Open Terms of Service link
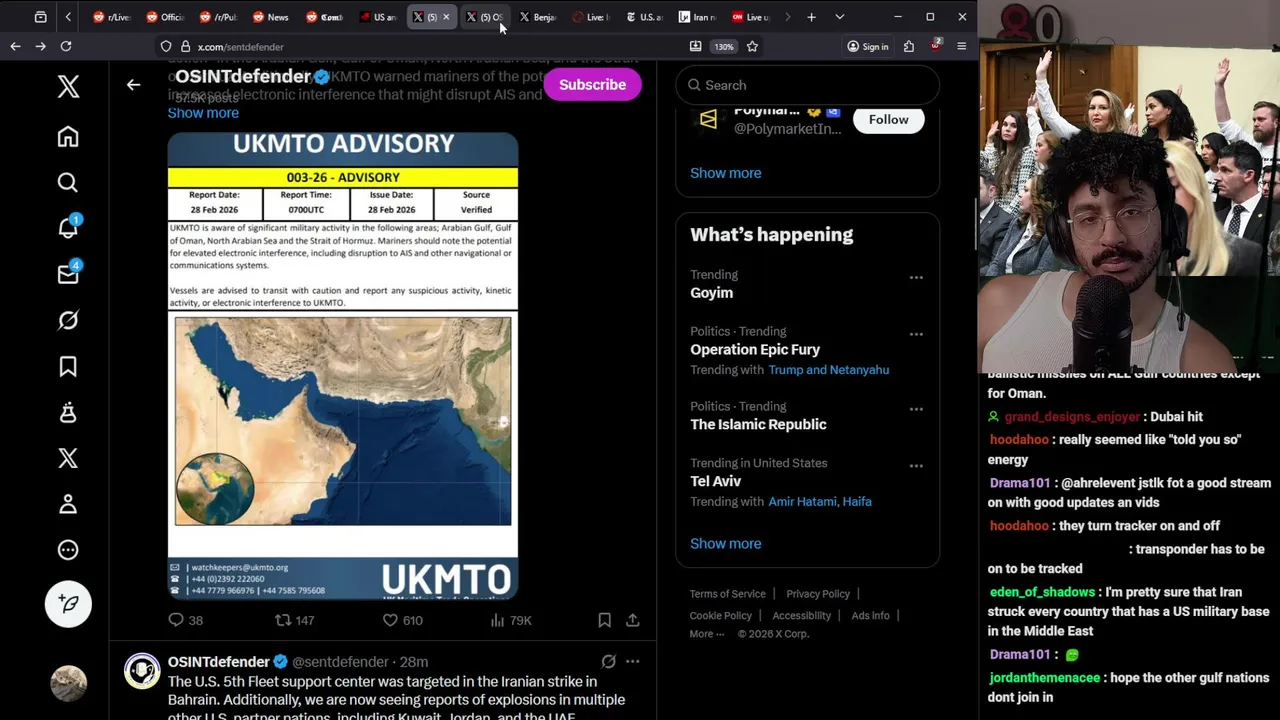Image resolution: width=1280 pixels, height=720 pixels. [x=727, y=594]
